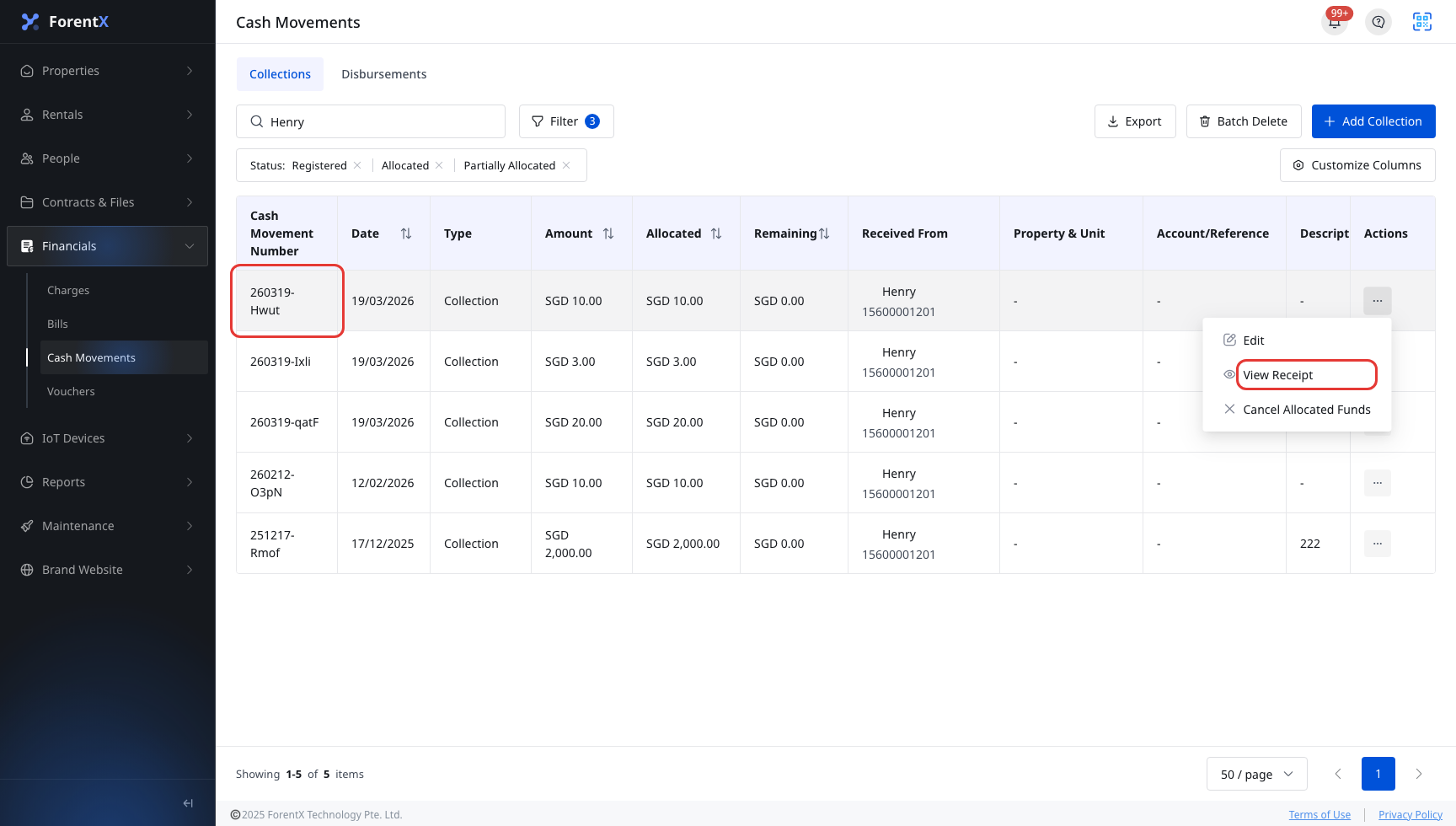Open the help question mark icon

point(1378,22)
